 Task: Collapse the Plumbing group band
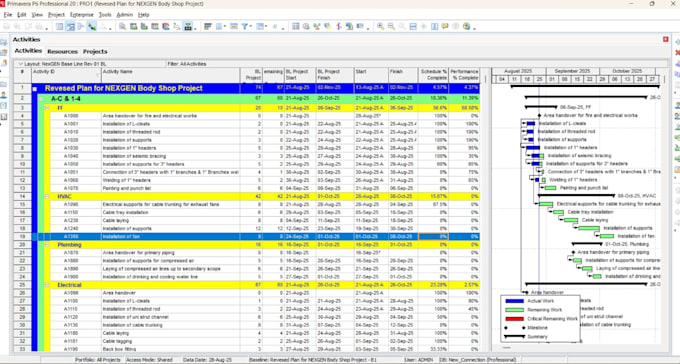pos(47,245)
